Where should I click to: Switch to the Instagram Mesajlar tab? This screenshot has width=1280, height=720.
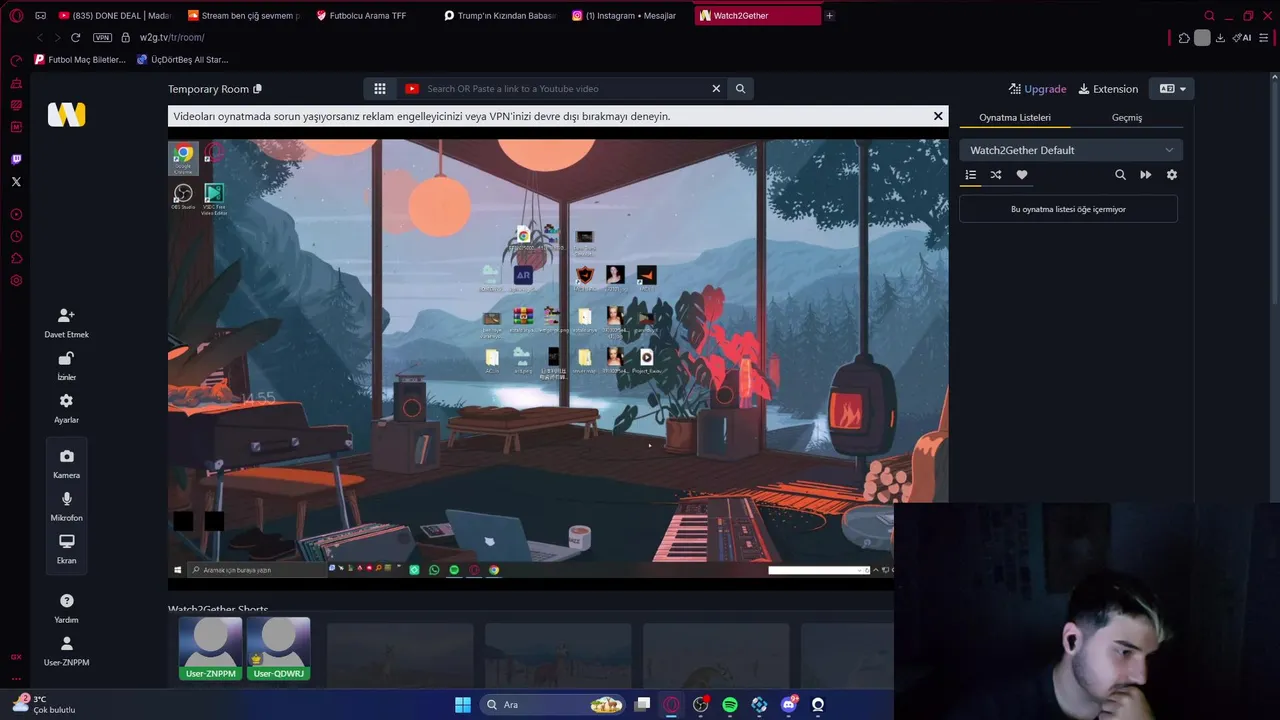coord(627,16)
